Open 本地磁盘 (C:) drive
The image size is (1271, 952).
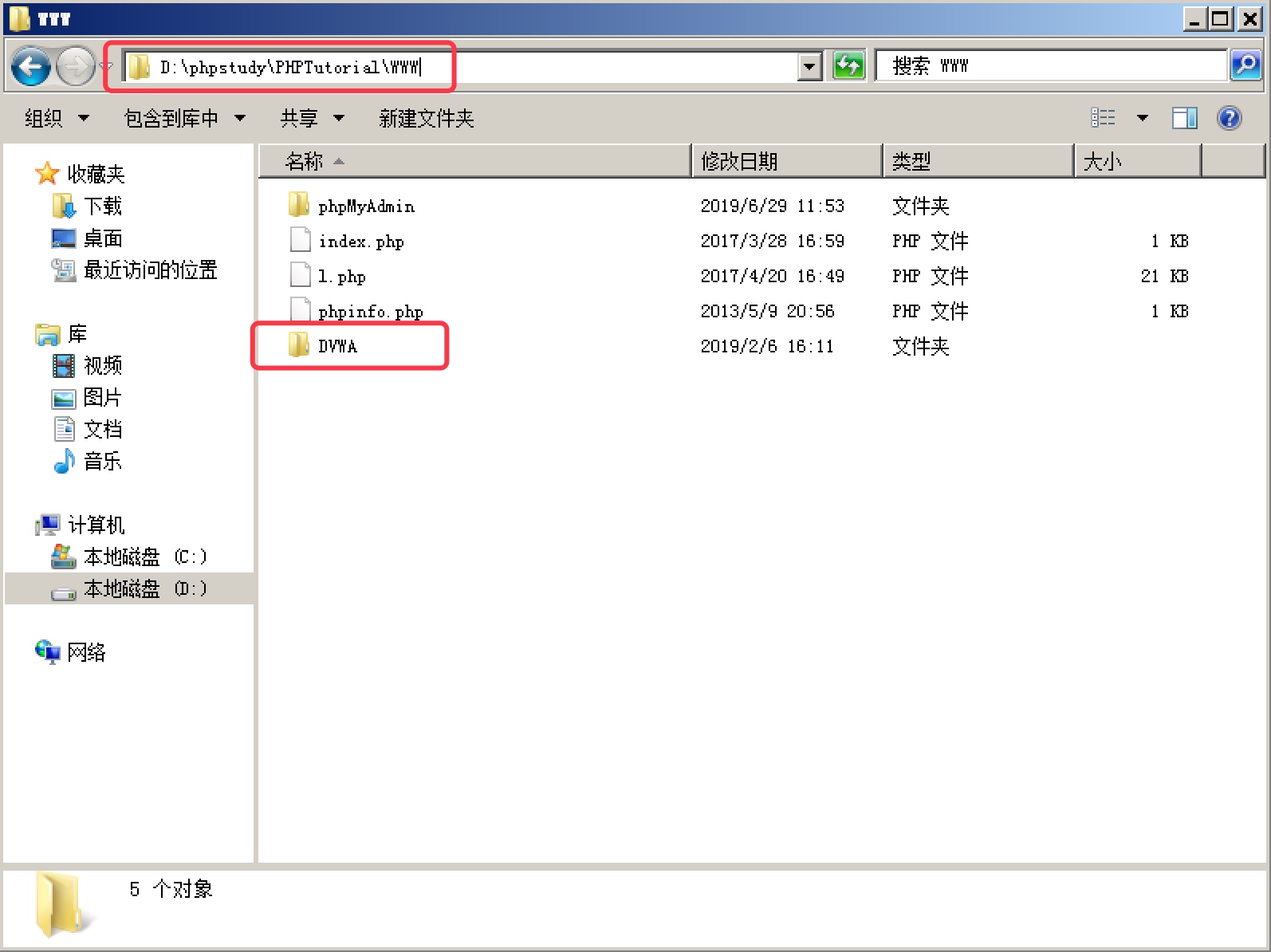(145, 557)
